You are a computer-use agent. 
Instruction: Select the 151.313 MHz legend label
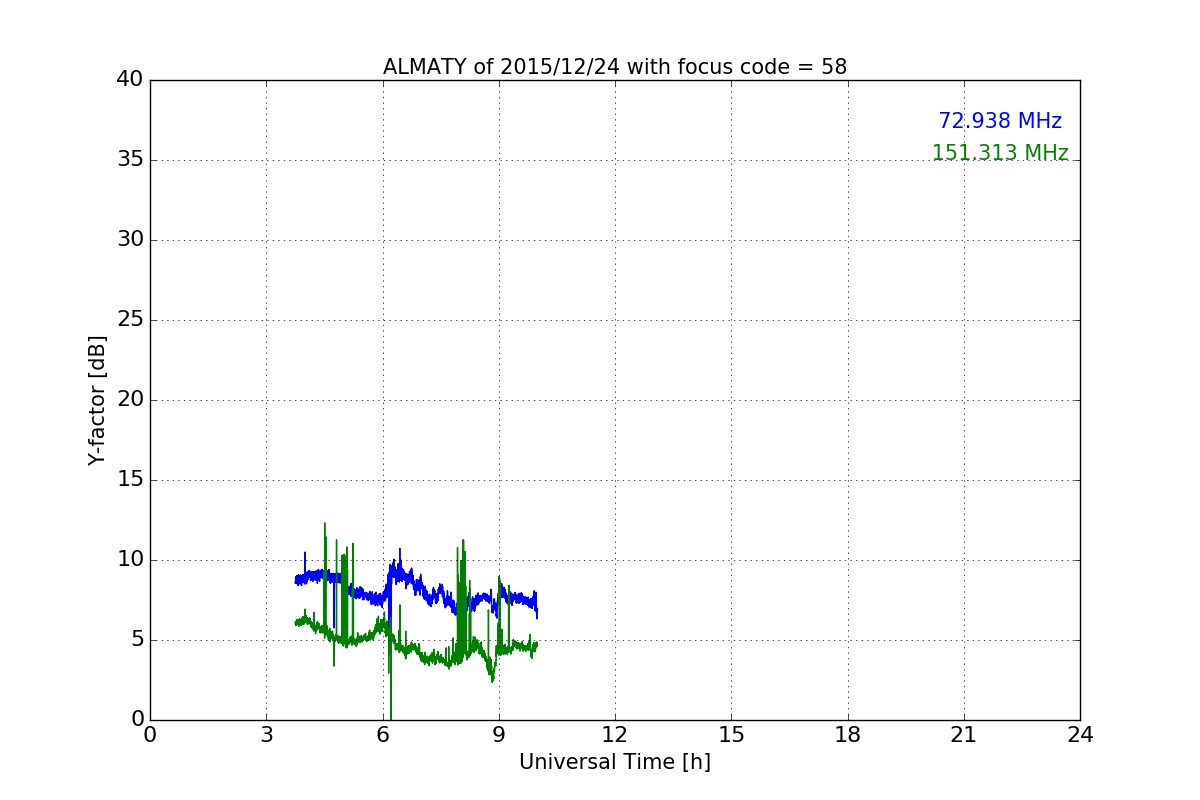click(1000, 153)
